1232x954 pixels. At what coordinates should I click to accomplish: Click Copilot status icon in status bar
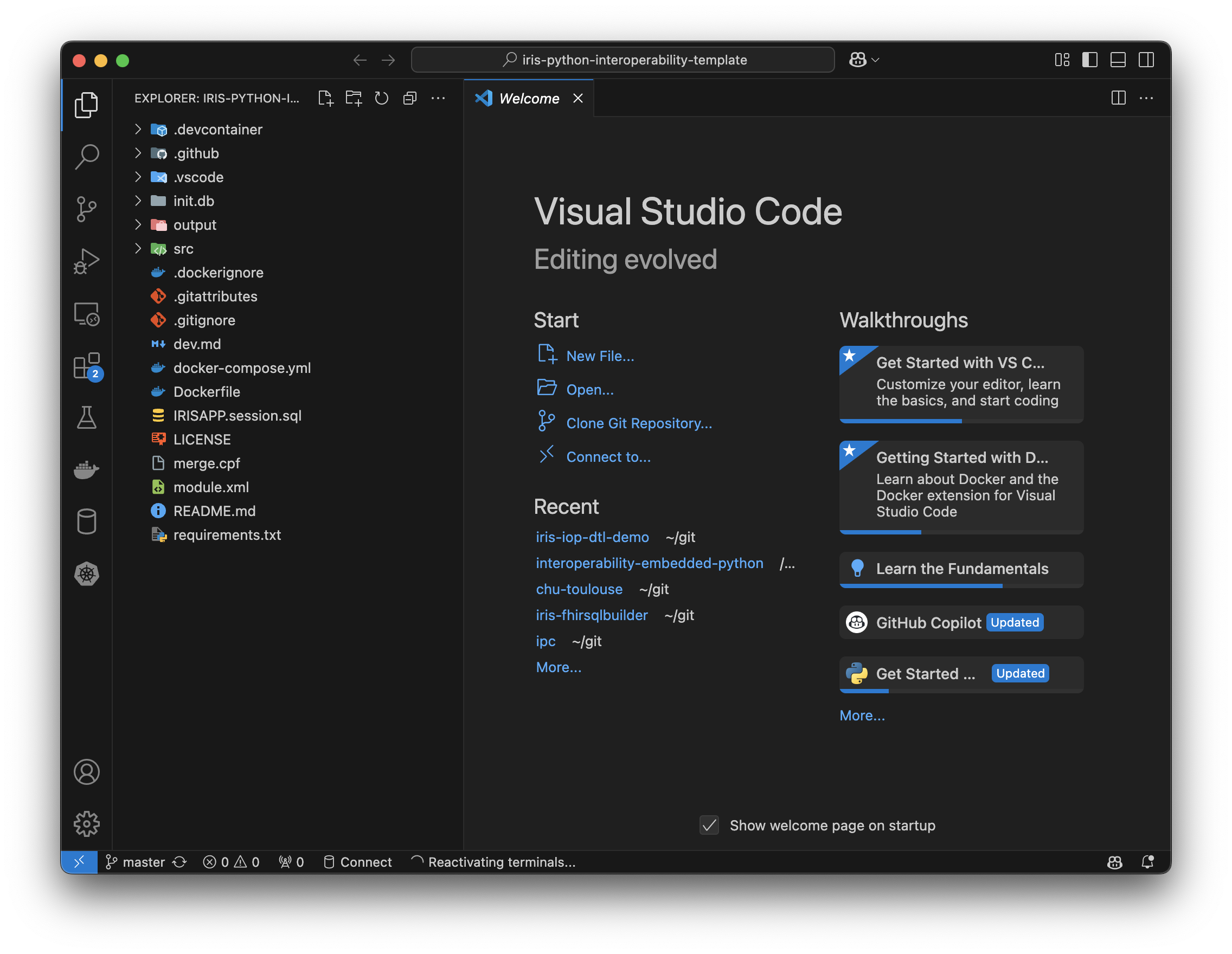tap(1115, 861)
